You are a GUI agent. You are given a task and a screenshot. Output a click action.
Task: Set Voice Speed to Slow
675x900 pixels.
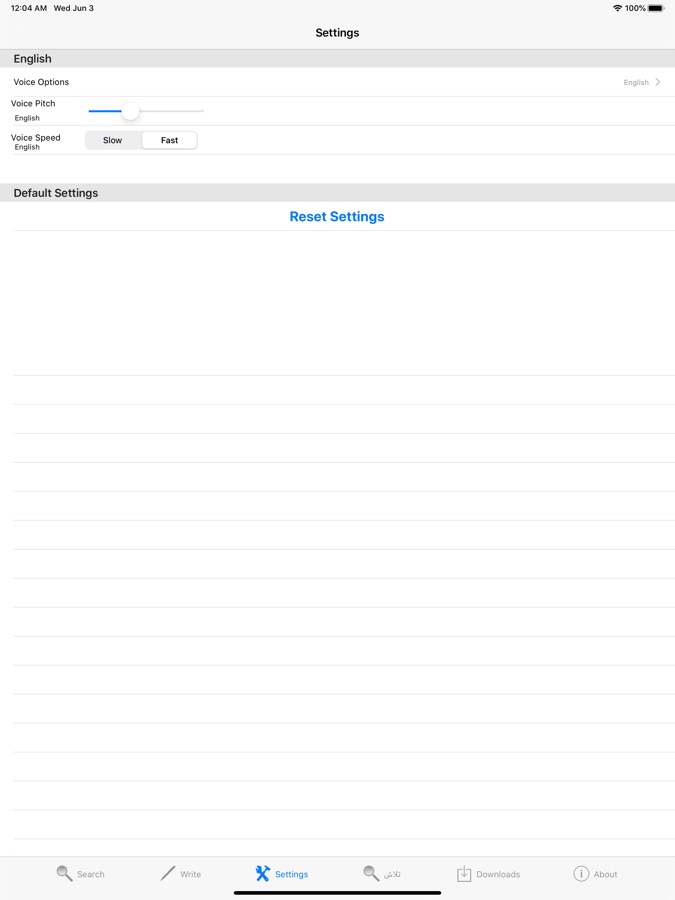point(113,140)
